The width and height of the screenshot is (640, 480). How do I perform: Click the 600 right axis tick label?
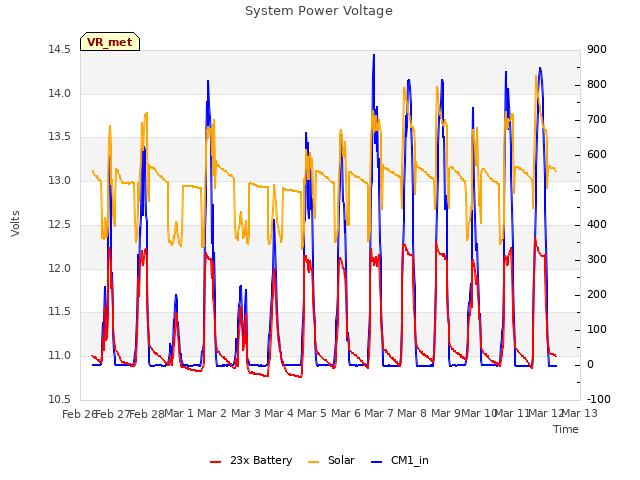click(x=597, y=155)
